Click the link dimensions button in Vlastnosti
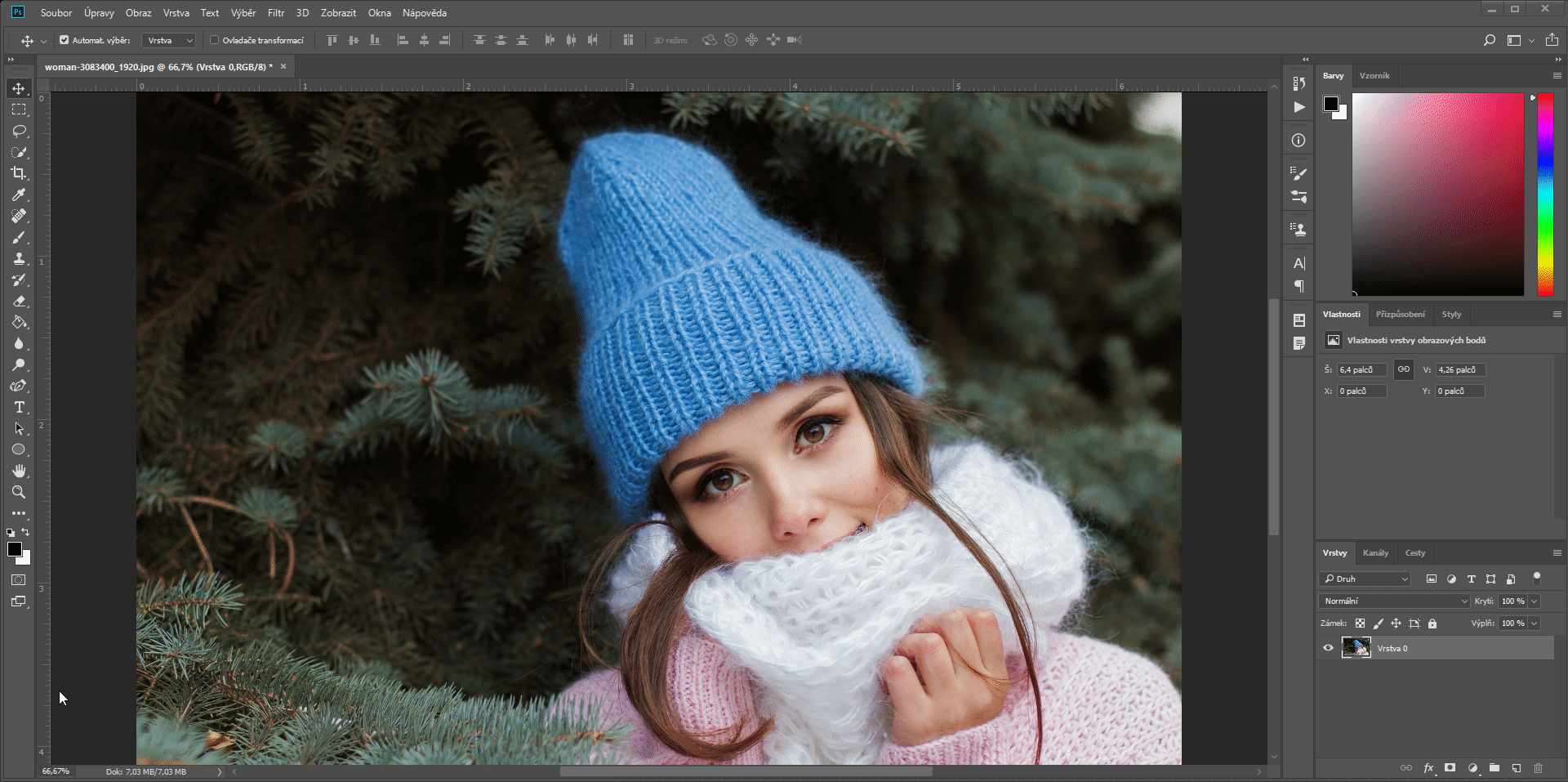This screenshot has height=782, width=1568. click(1404, 369)
